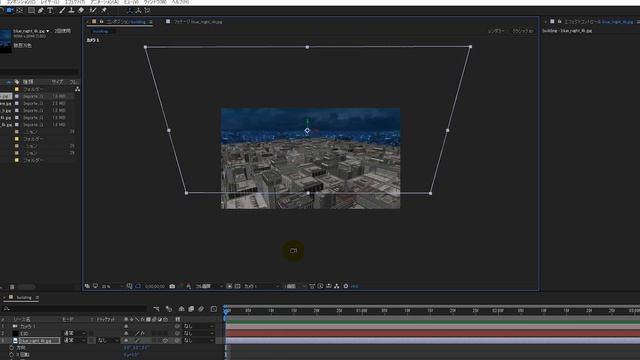640x360 pixels.
Task: Toggle frame blending for the composition
Action: click(x=191, y=309)
